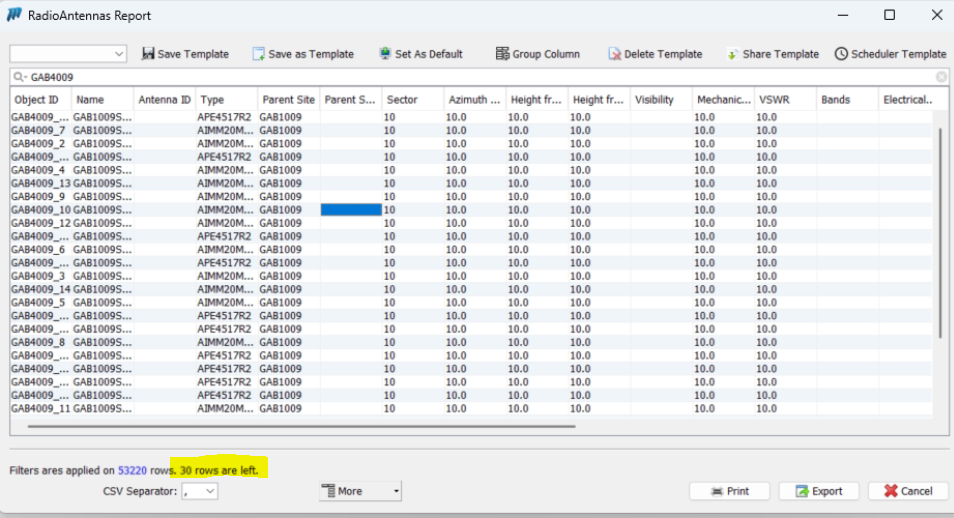Expand the template selection dropdown
This screenshot has height=518, width=954.
(120, 54)
